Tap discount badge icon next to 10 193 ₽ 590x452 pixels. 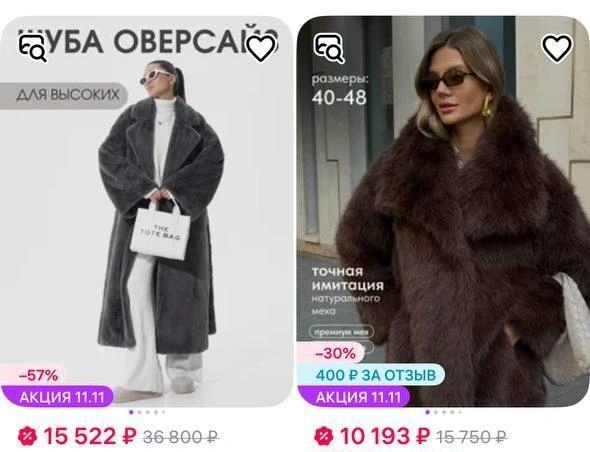324,436
